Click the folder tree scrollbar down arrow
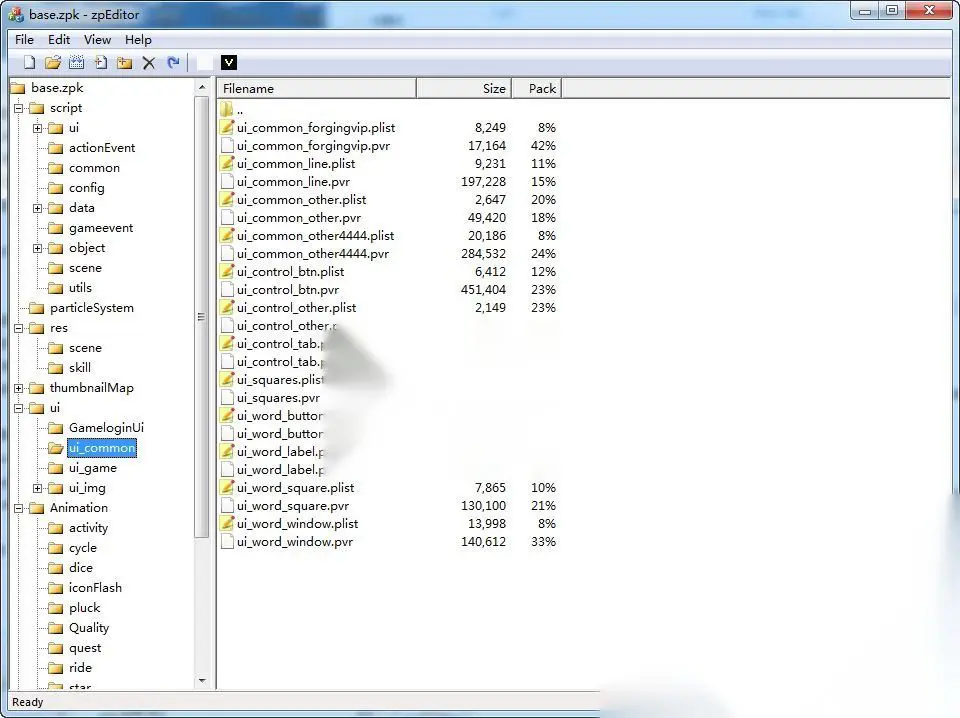Screen dimensions: 960x718 point(202,681)
